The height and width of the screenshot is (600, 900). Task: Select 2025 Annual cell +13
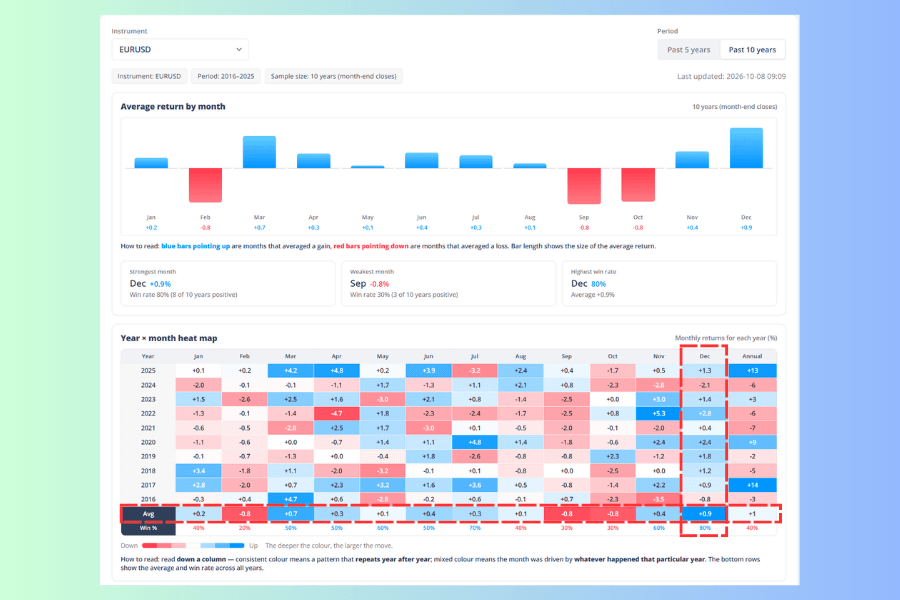point(752,370)
